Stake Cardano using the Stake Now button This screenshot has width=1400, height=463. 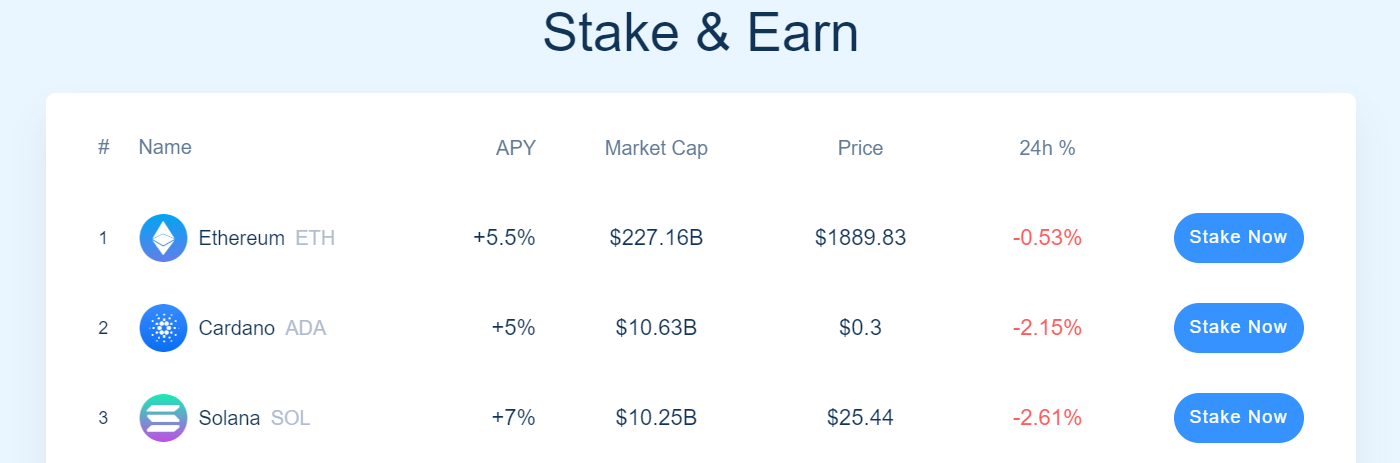1238,328
